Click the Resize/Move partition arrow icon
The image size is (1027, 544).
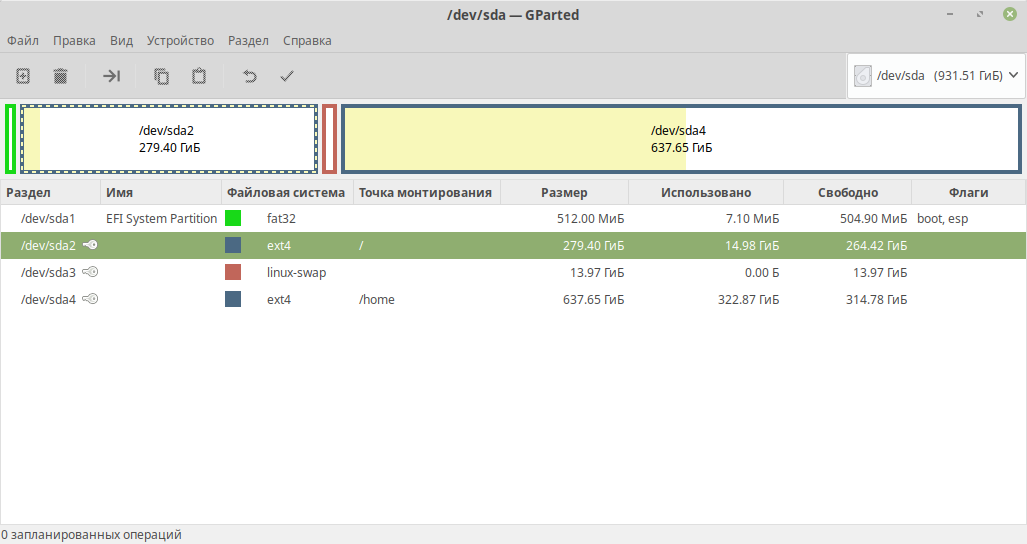coord(112,76)
